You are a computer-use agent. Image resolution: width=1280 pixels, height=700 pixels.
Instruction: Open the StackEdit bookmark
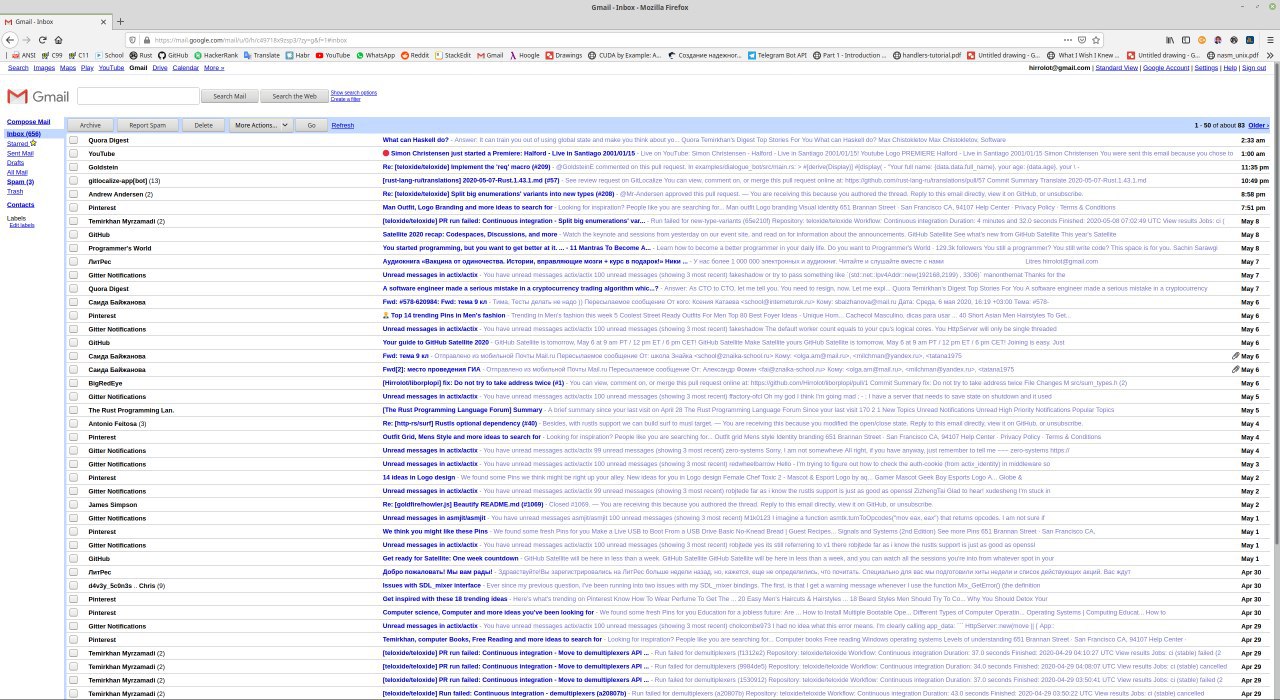[453, 55]
